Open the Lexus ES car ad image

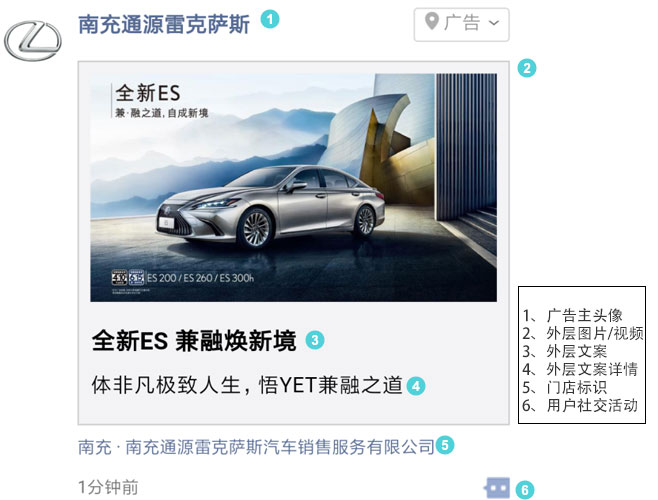tap(293, 188)
